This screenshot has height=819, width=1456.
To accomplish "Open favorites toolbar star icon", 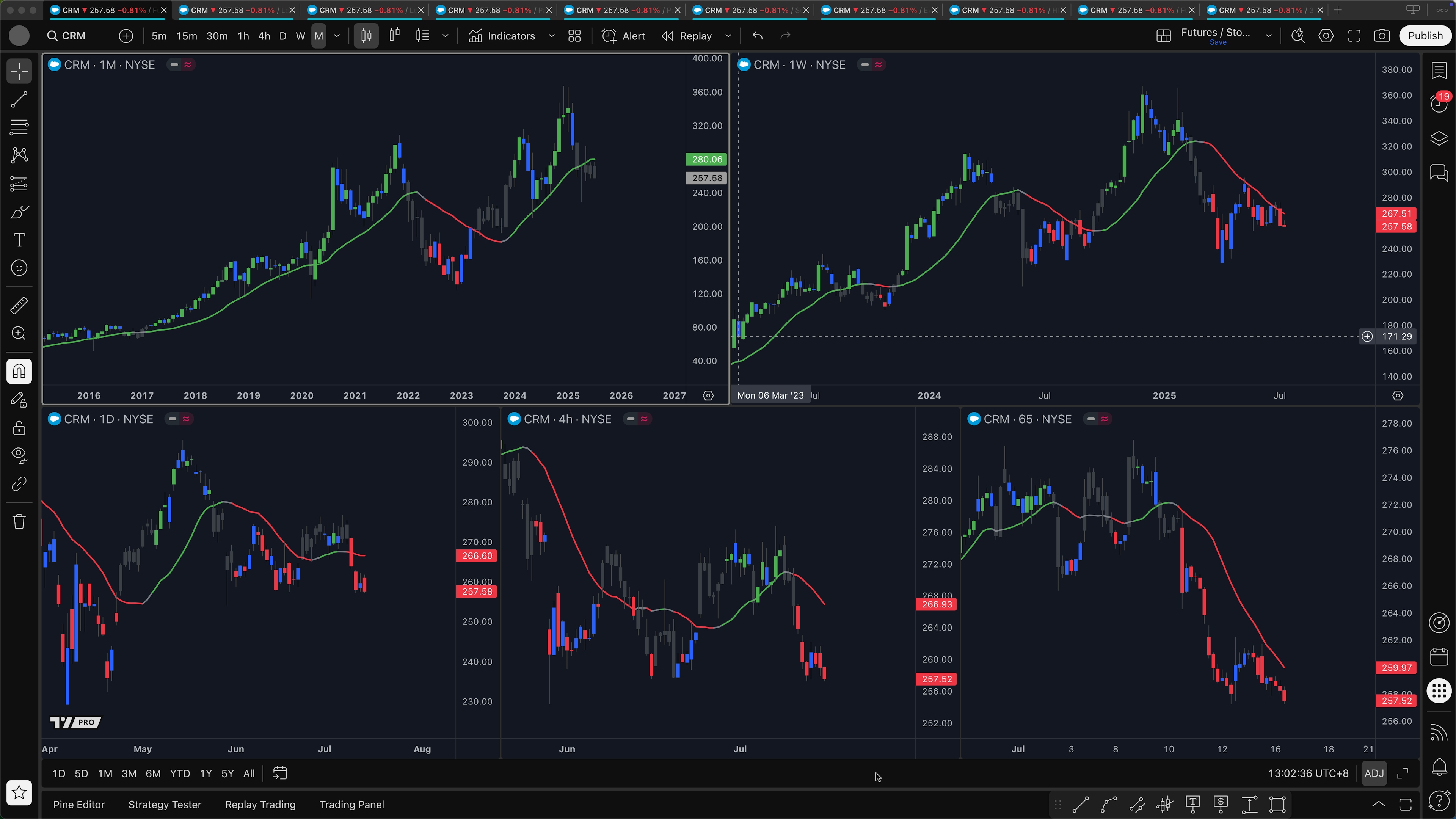I will click(19, 792).
